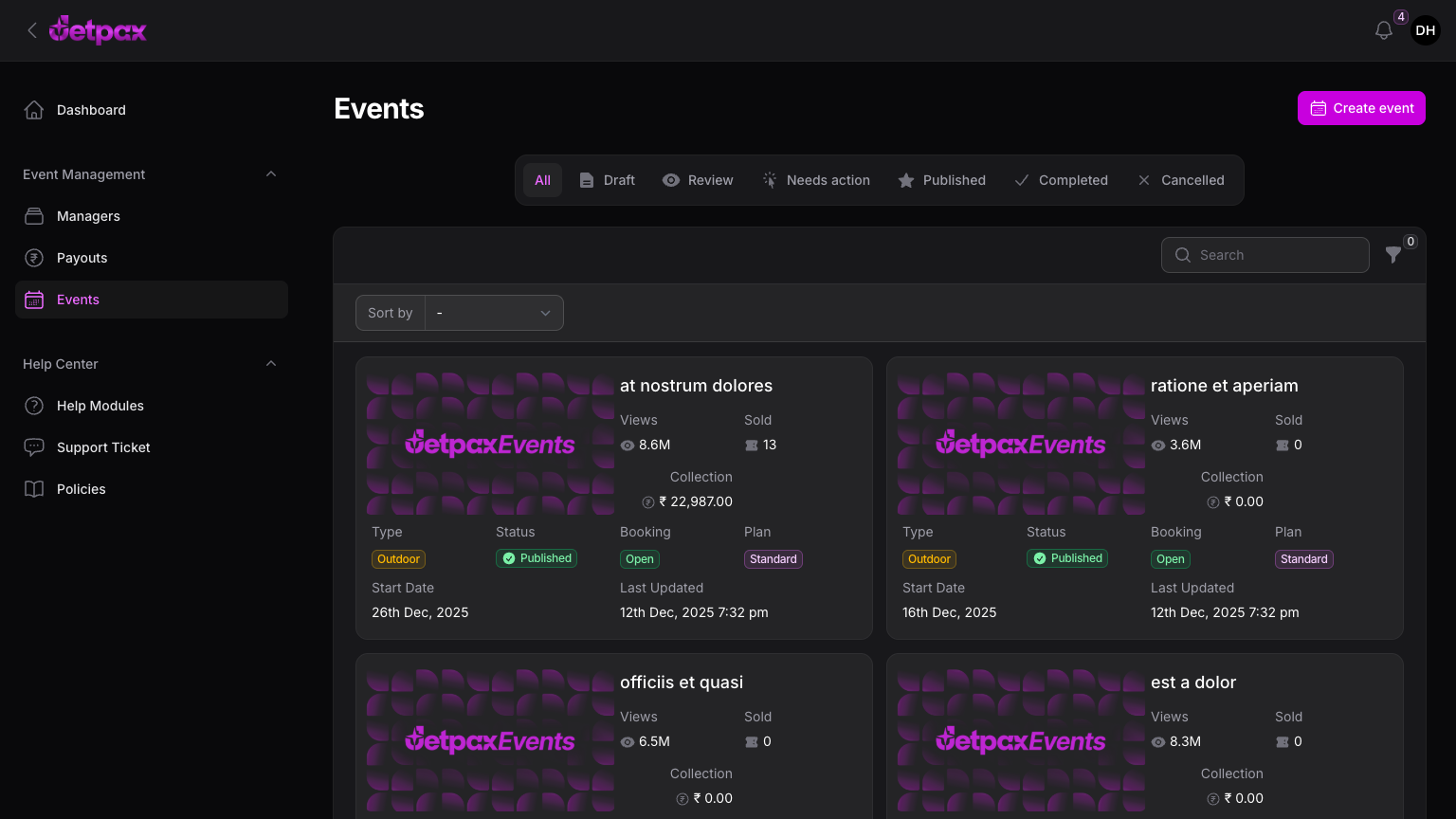Open the Policies page
1456x819 pixels.
[x=152, y=489]
